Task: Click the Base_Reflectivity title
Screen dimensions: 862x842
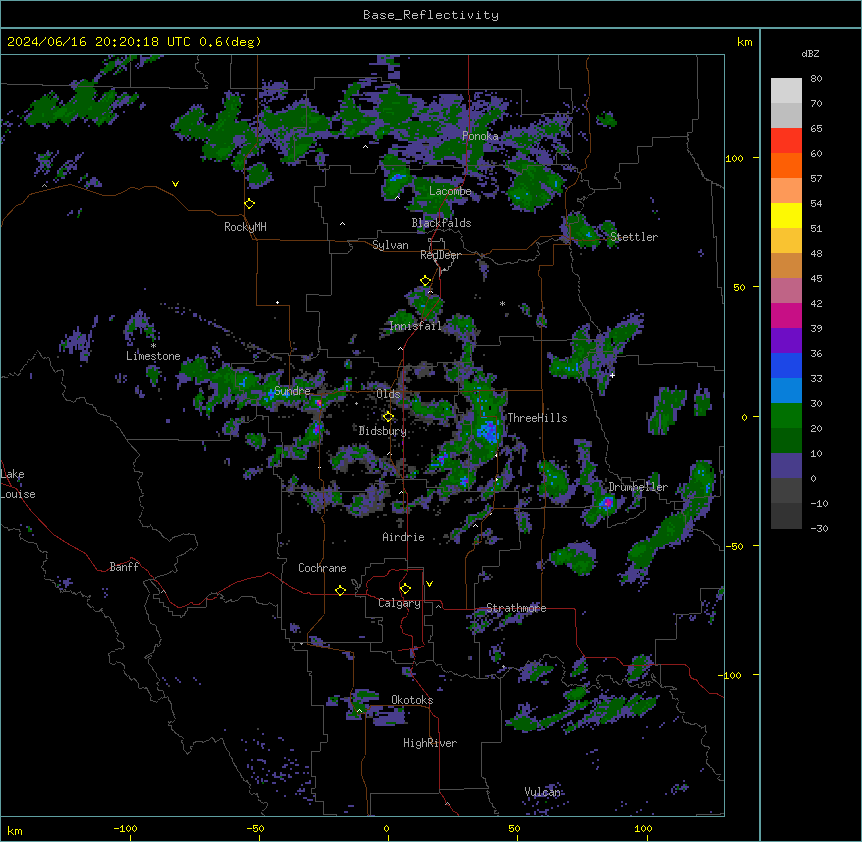Action: [x=431, y=15]
